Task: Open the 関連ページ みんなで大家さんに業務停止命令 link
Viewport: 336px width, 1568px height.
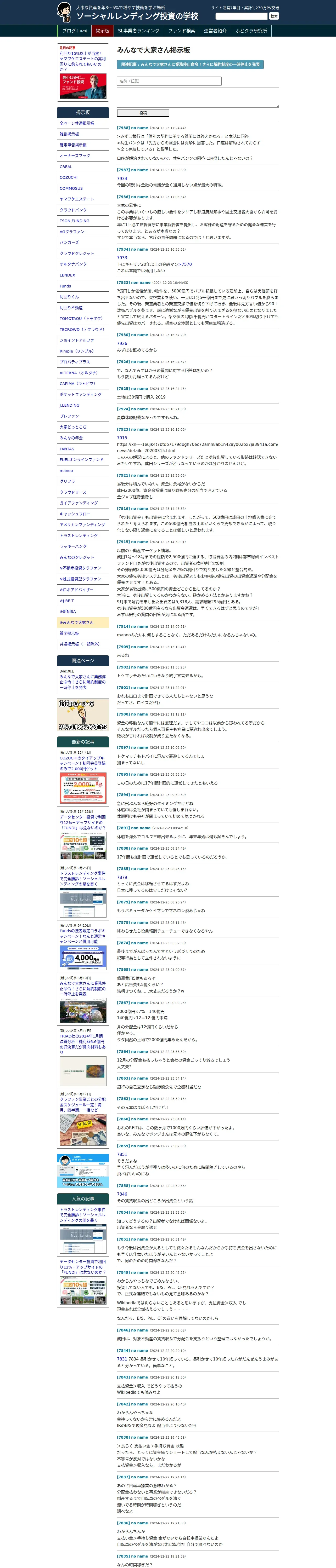Action: point(83,682)
